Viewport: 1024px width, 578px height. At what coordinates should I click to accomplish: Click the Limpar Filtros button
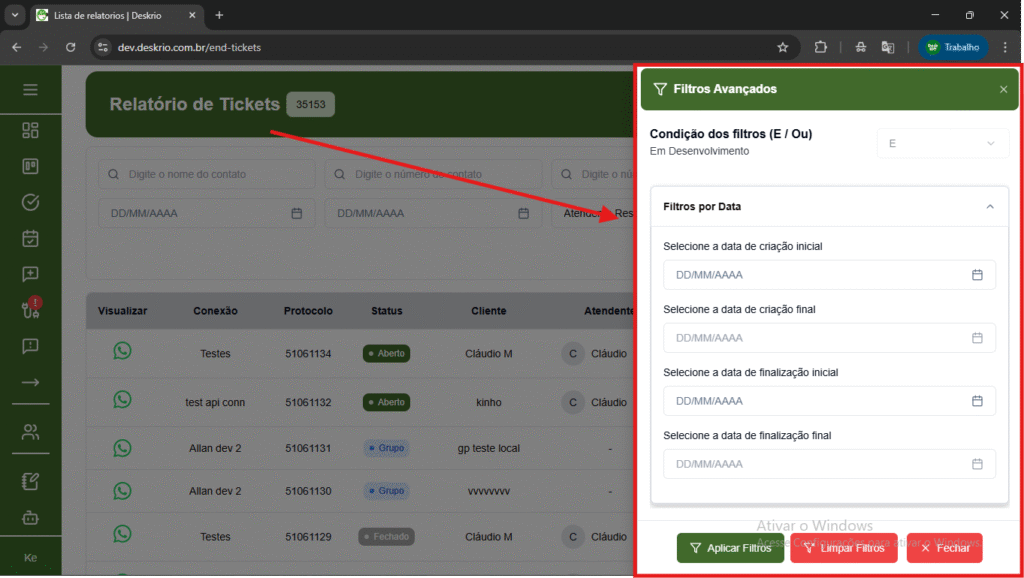pos(843,548)
